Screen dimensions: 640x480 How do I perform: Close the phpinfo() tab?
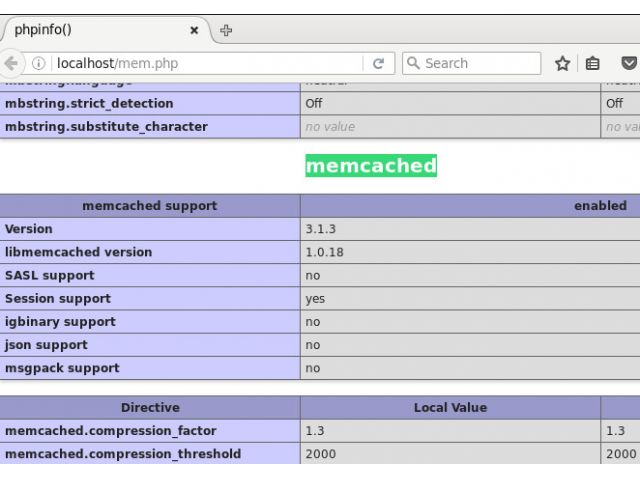[x=194, y=30]
